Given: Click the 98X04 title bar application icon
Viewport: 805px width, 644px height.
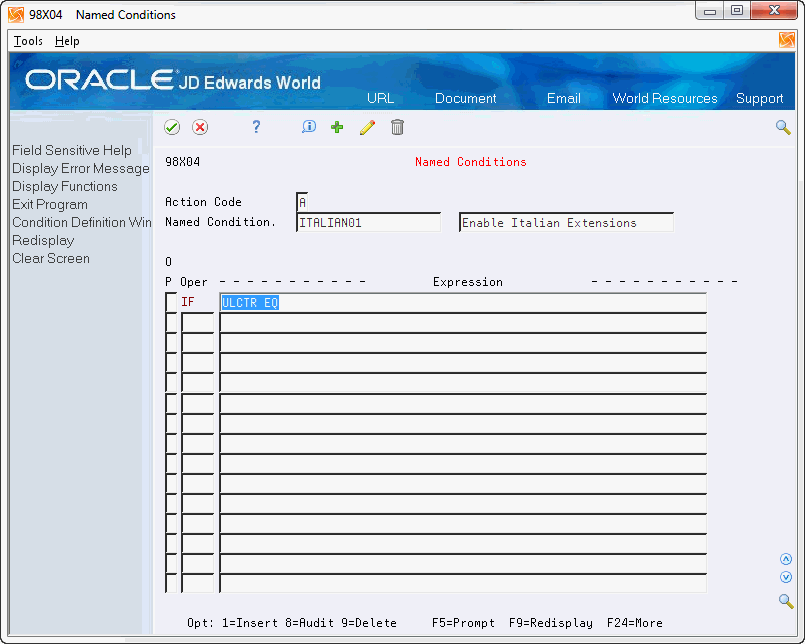Looking at the screenshot, I should [16, 15].
